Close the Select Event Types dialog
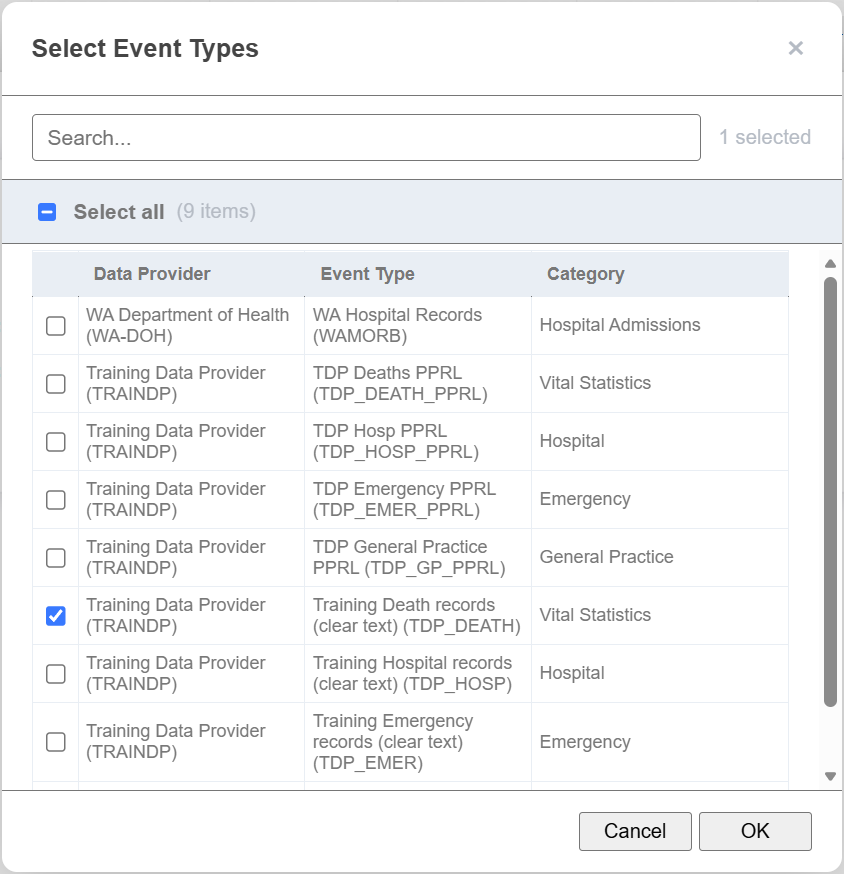This screenshot has height=874, width=844. click(796, 48)
